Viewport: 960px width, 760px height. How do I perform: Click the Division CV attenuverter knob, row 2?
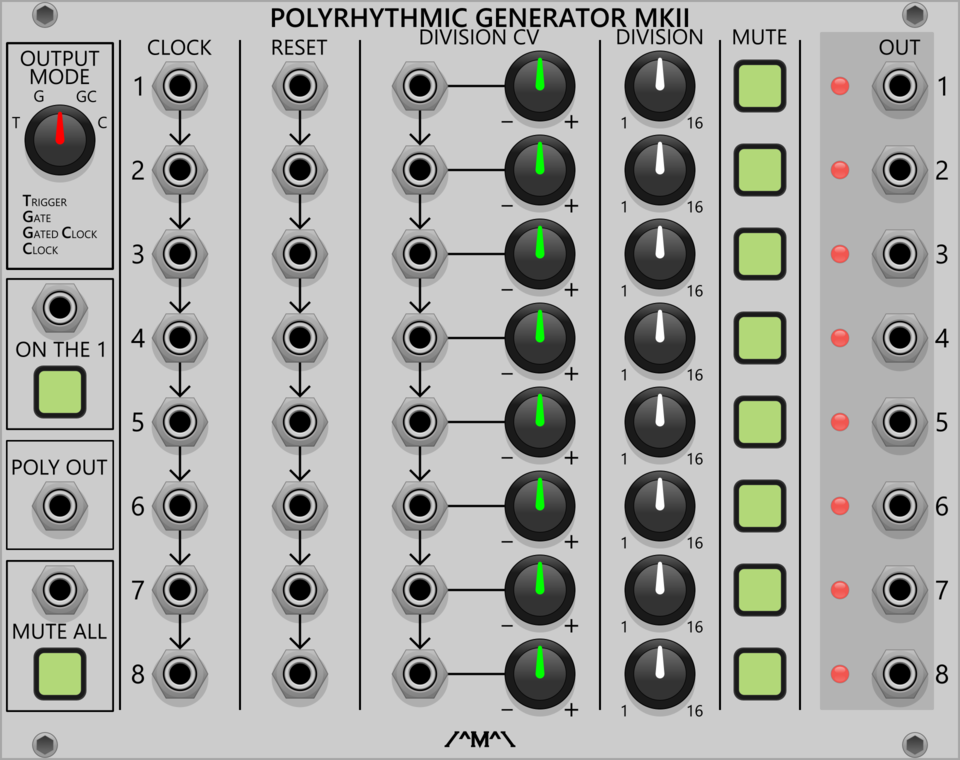tap(540, 170)
